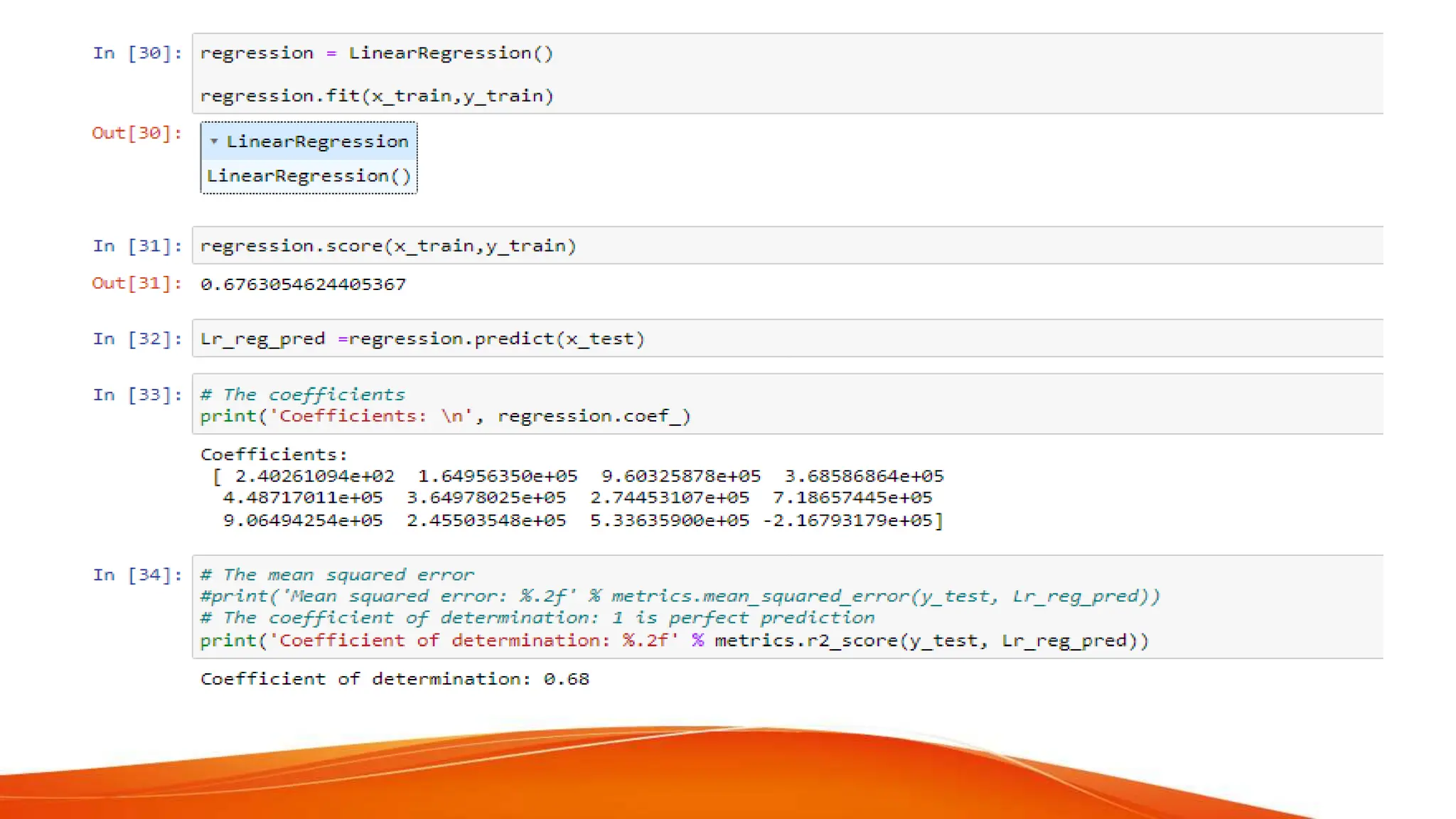Screen dimensions: 1456x819
Task: Click the Coefficient of determination: 0.68 output
Action: (x=395, y=679)
